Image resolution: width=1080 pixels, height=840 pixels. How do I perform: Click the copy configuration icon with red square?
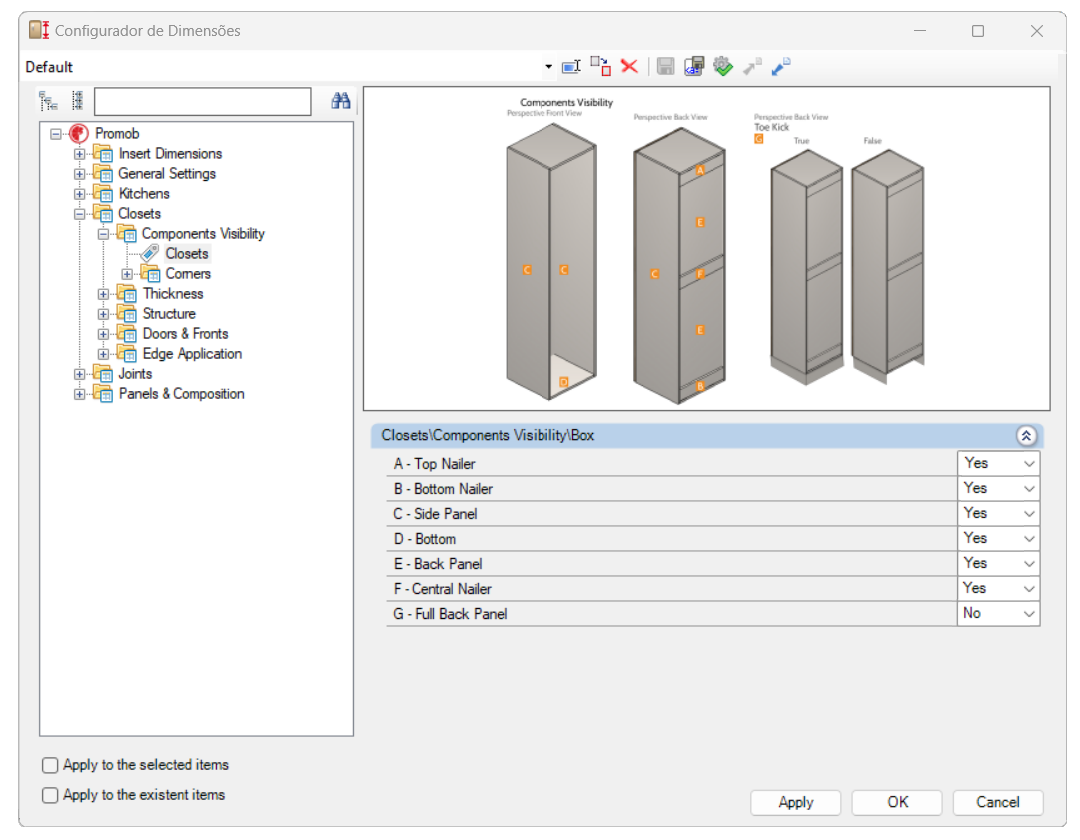pyautogui.click(x=600, y=66)
